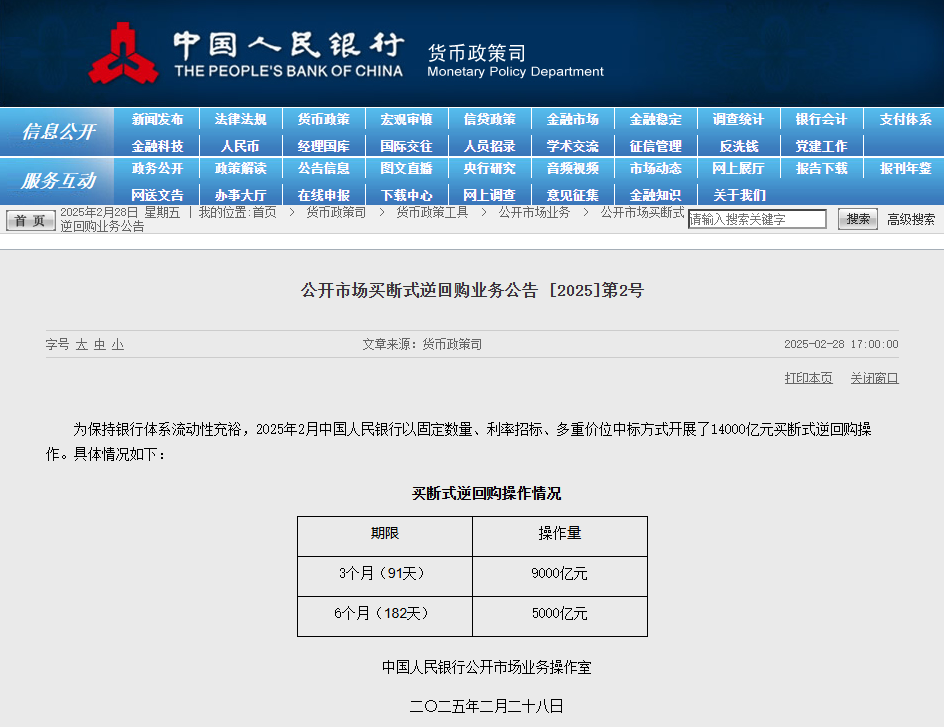Click 打印本页 to print page
Screen dimensions: 944x727
pos(809,378)
